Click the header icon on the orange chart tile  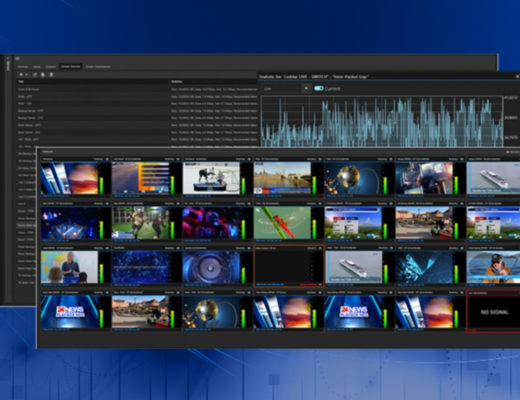(178, 159)
